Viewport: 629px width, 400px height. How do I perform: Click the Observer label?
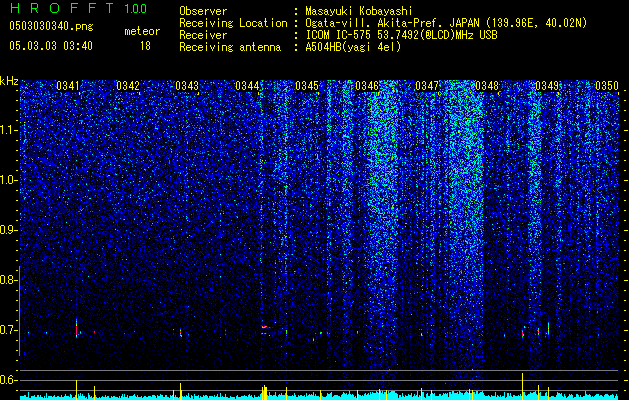[x=203, y=11]
